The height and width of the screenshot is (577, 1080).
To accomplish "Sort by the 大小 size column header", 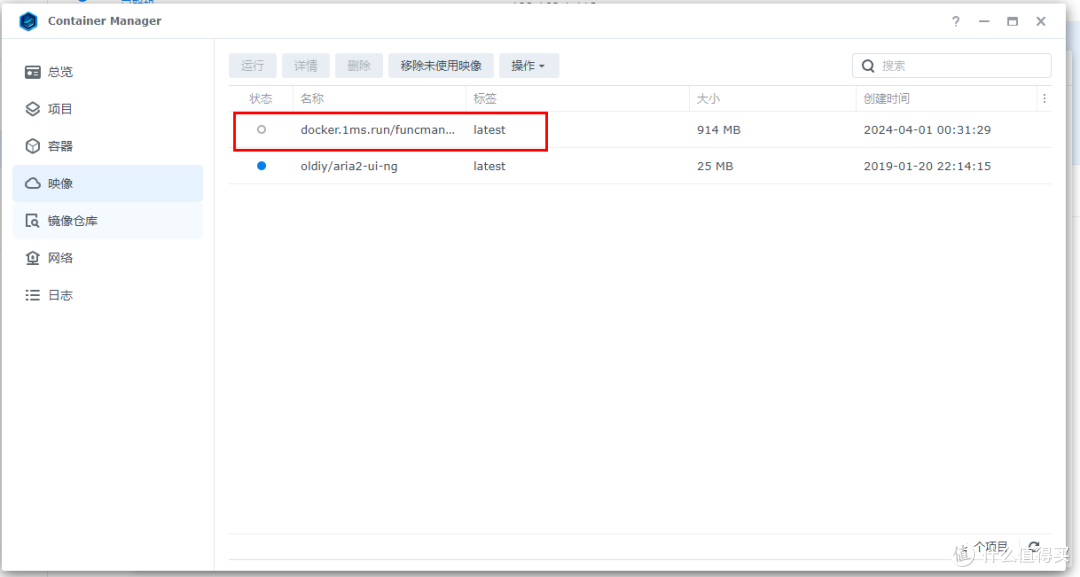I will pos(772,98).
